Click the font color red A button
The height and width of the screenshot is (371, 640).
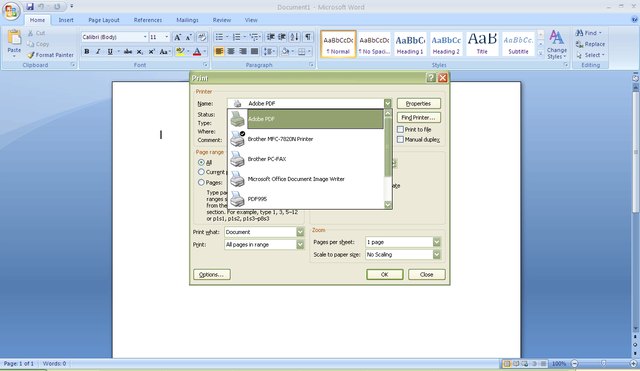(197, 51)
